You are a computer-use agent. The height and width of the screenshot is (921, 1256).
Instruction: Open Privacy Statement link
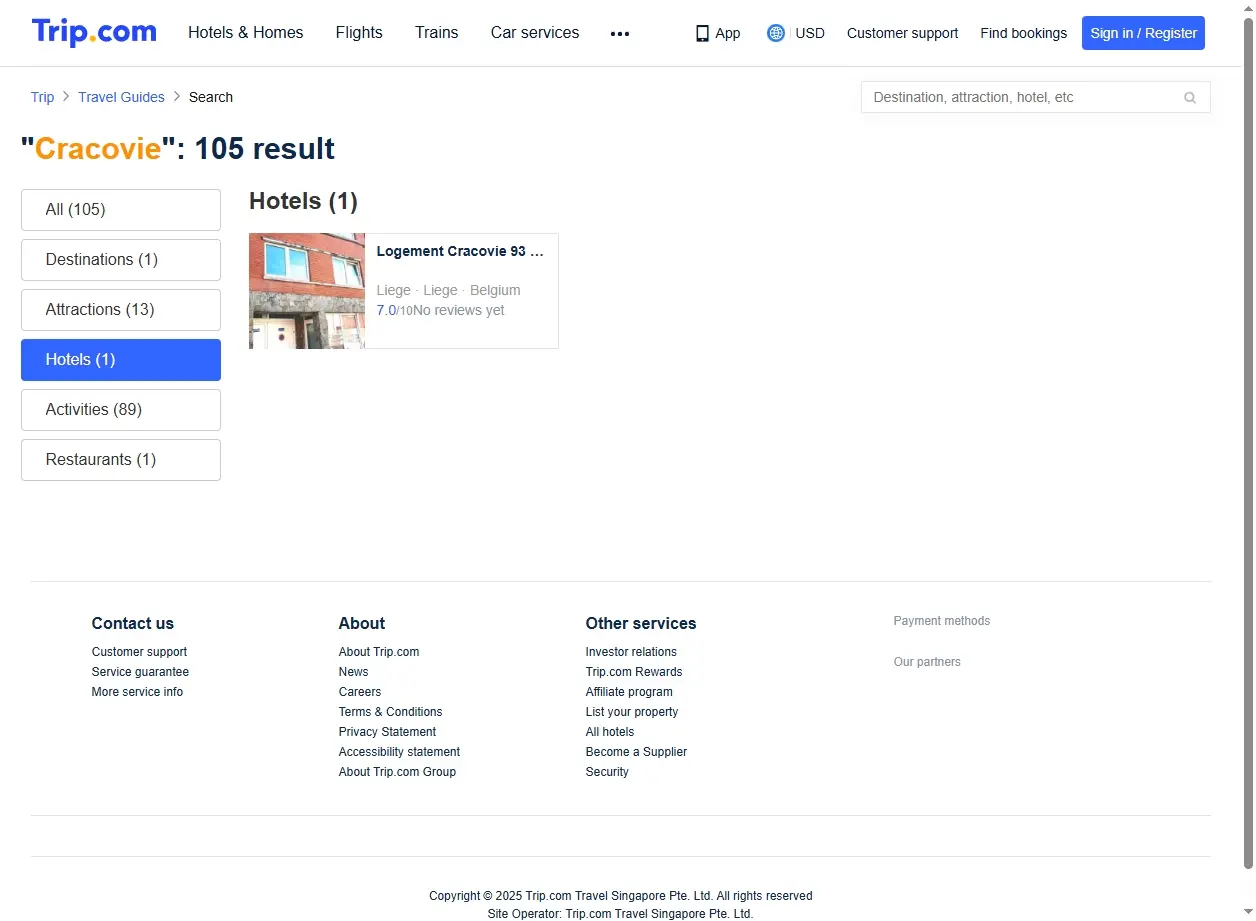(387, 732)
